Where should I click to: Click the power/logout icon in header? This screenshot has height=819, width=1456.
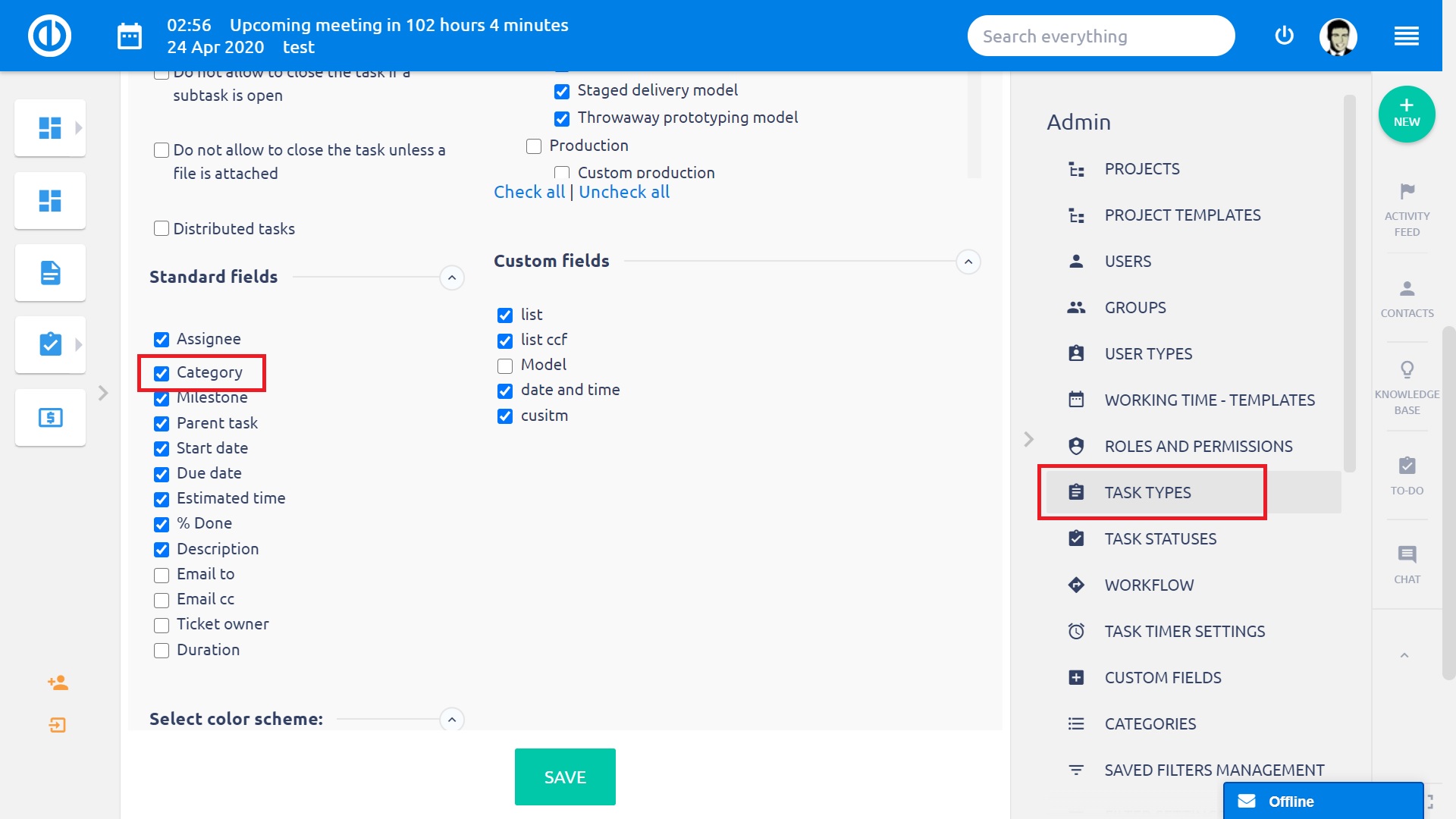click(x=1284, y=36)
